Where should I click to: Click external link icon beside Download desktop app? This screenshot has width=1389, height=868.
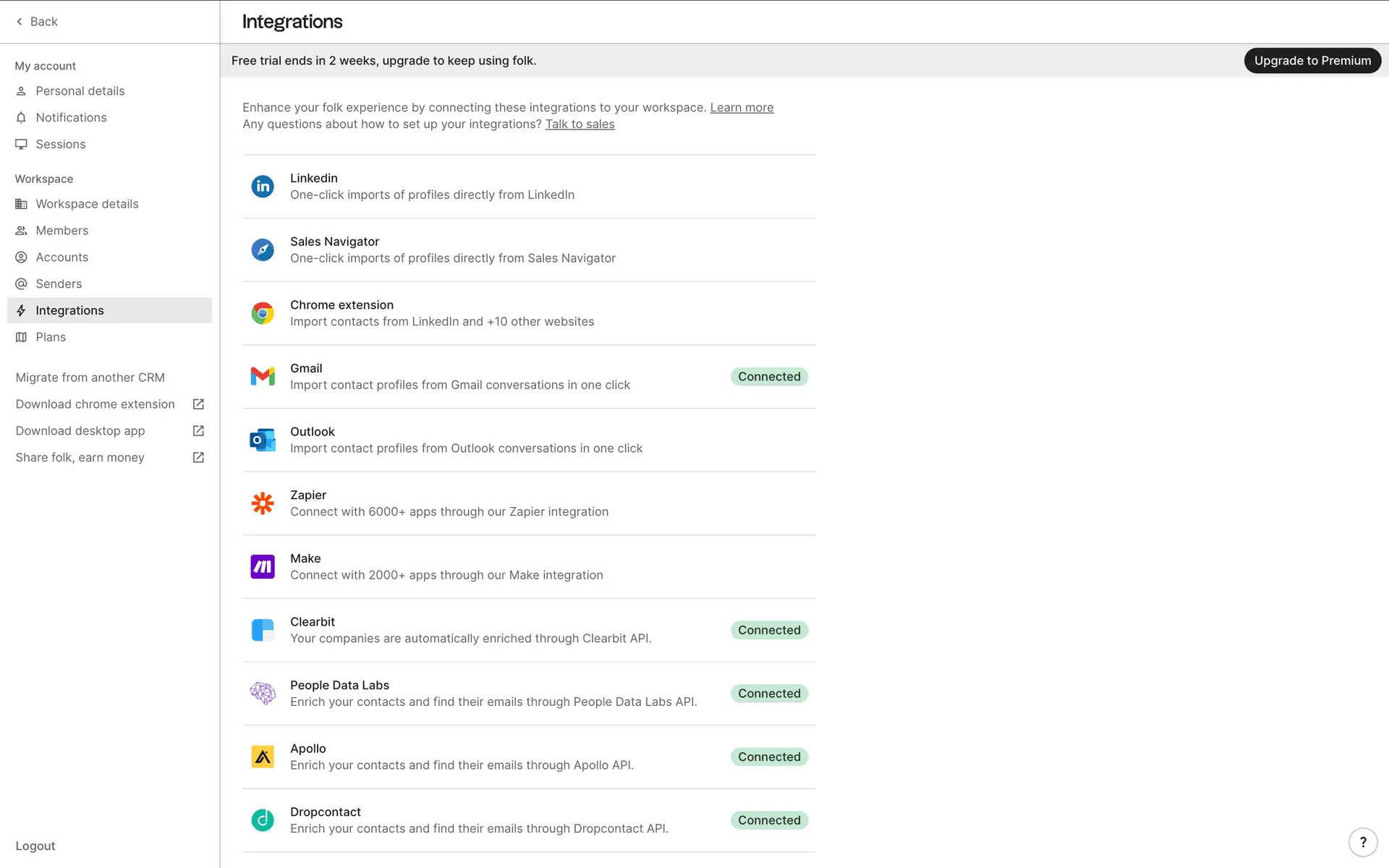tap(198, 431)
